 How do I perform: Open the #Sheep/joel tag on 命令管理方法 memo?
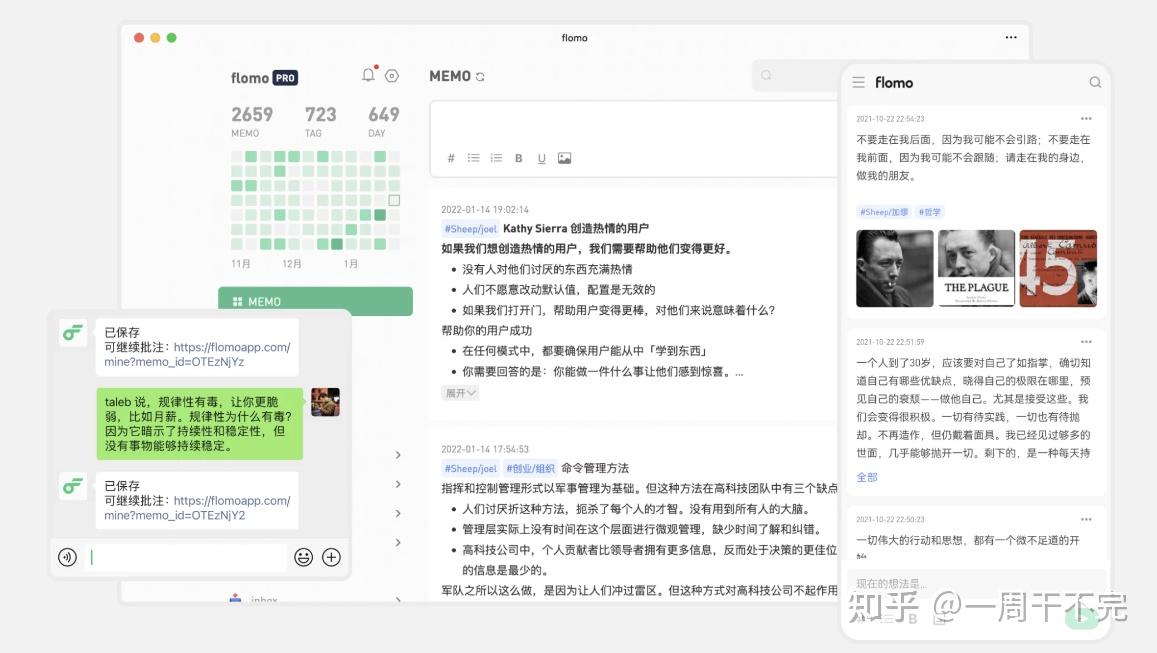tap(470, 469)
